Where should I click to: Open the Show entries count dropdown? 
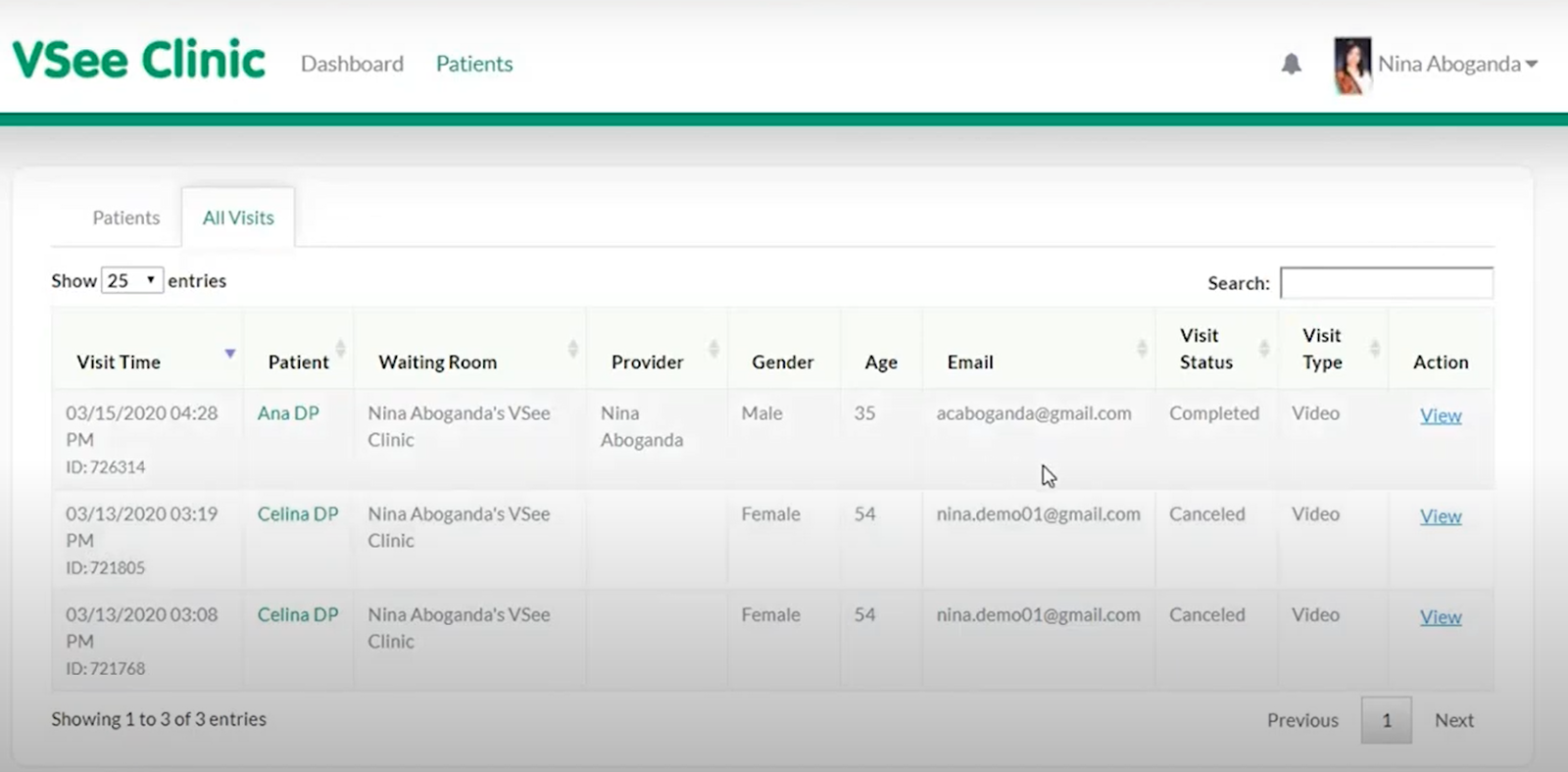click(131, 281)
